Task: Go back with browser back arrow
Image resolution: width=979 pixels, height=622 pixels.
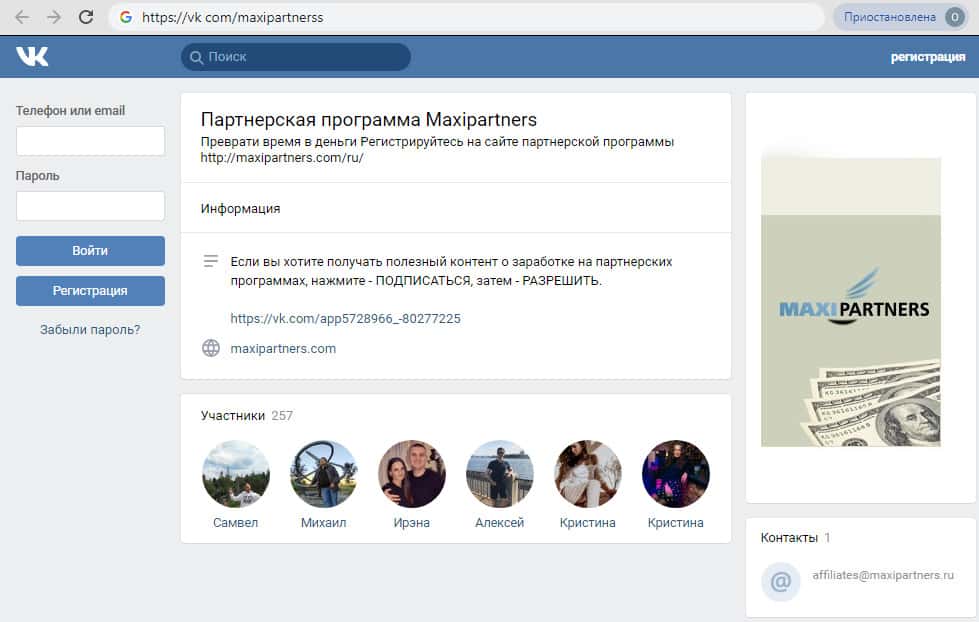Action: tap(22, 17)
